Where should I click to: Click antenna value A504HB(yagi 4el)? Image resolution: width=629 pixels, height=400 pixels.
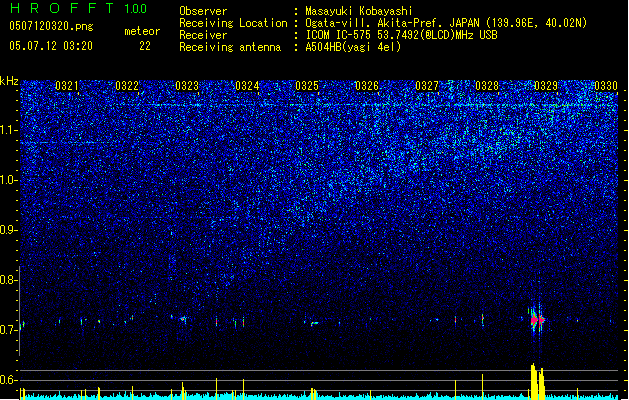(x=353, y=47)
